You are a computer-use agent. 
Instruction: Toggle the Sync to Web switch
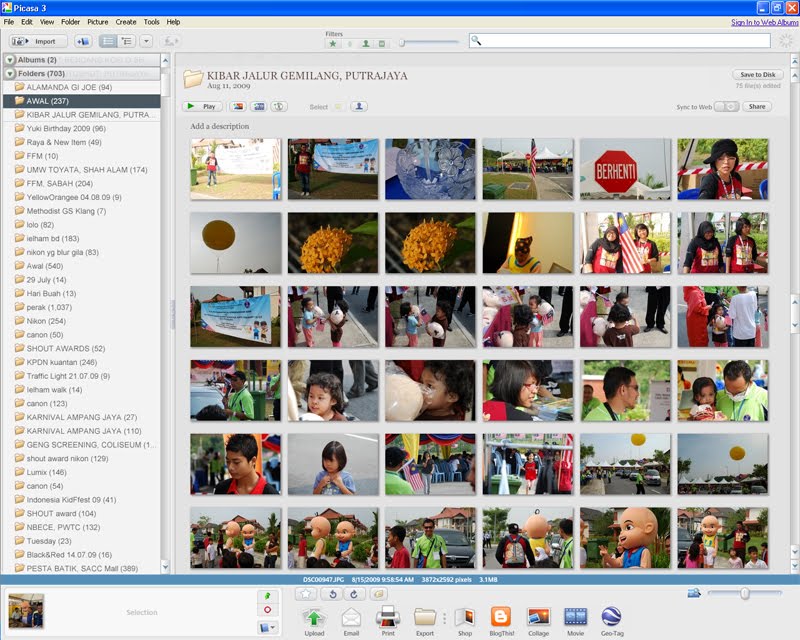coord(727,107)
